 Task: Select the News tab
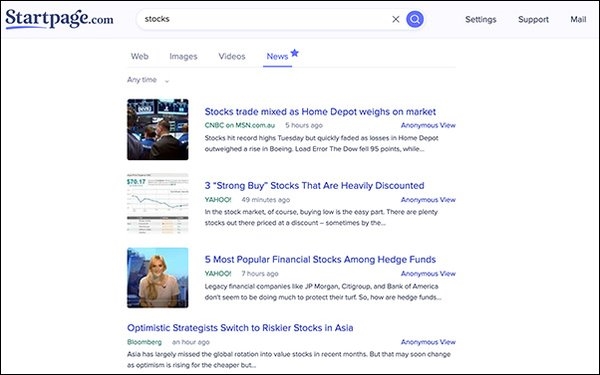coord(277,56)
